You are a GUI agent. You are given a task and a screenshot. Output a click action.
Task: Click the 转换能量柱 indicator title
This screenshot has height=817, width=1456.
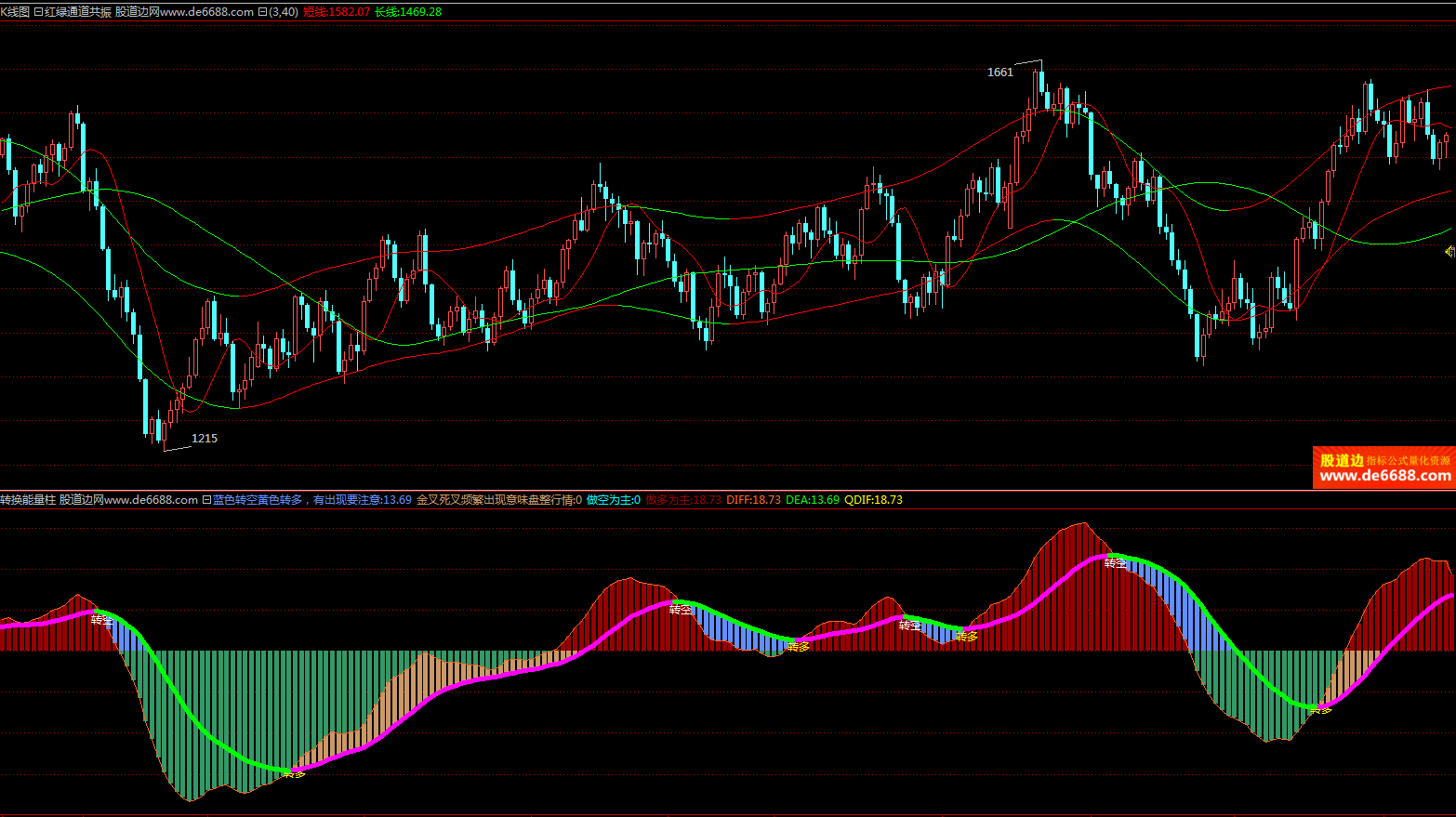point(28,500)
